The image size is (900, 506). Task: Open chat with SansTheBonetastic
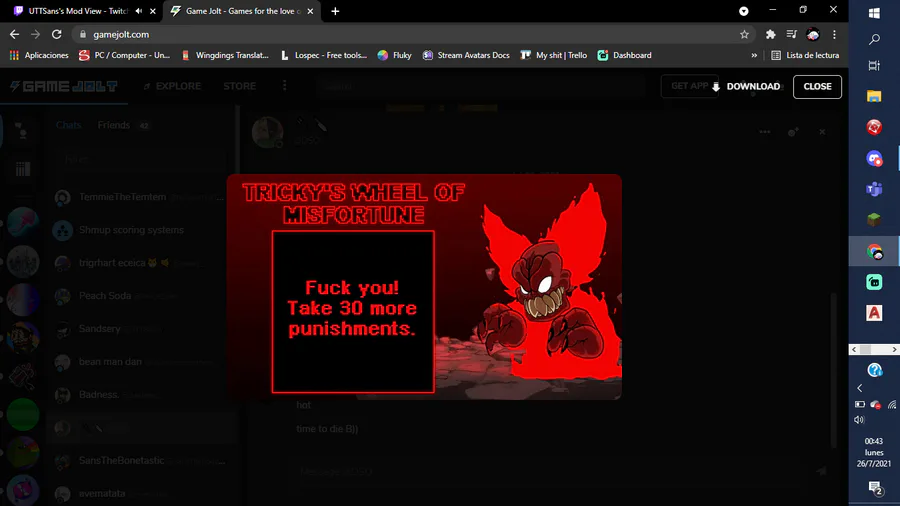142,461
